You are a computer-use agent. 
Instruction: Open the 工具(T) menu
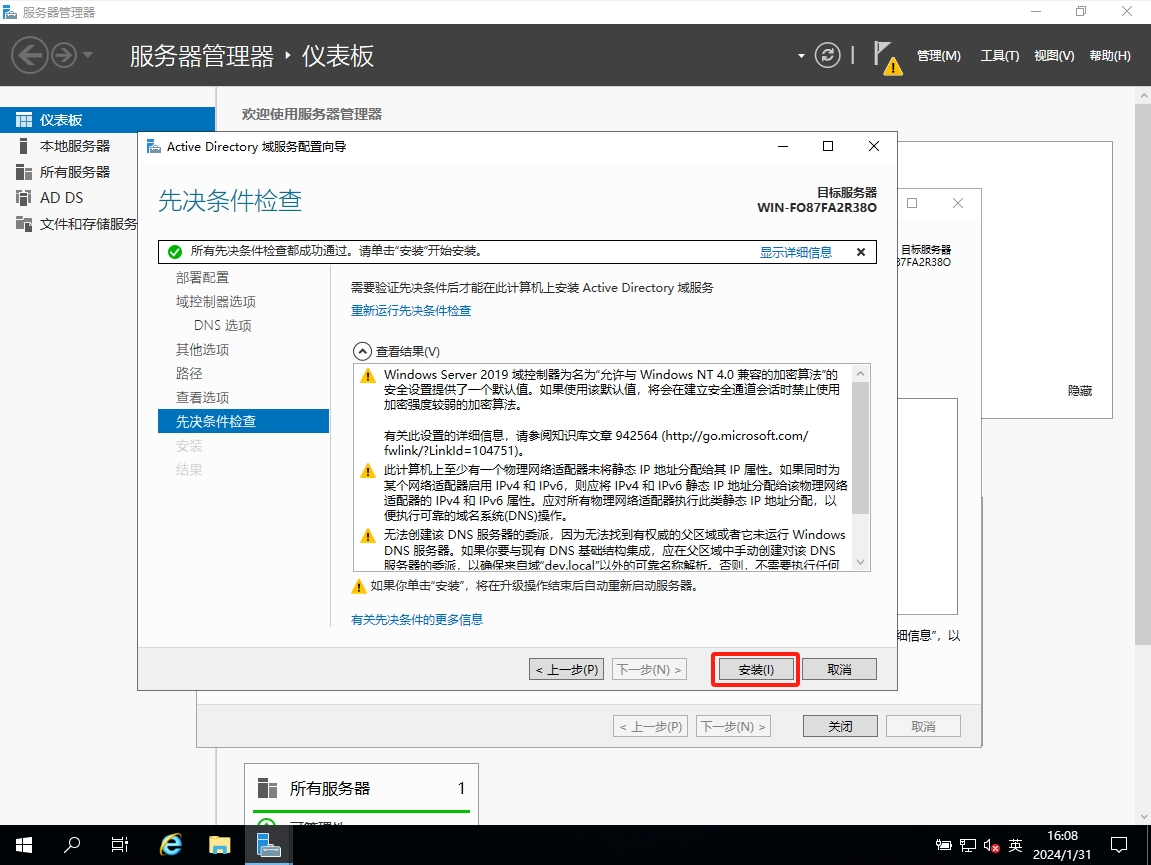click(999, 56)
